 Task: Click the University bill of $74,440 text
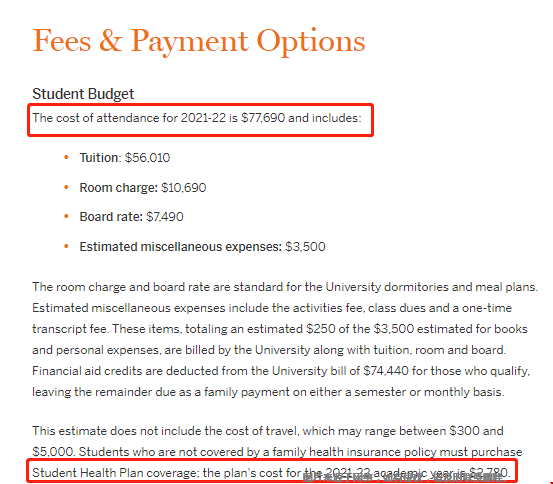click(x=340, y=371)
